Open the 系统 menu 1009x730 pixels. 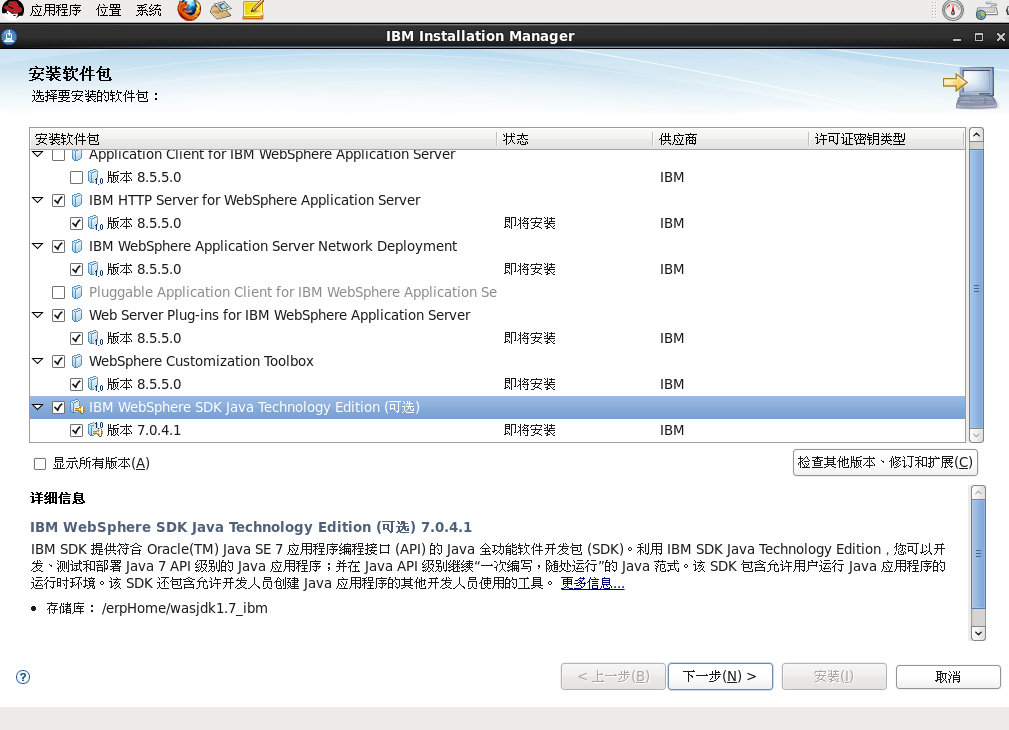point(149,10)
